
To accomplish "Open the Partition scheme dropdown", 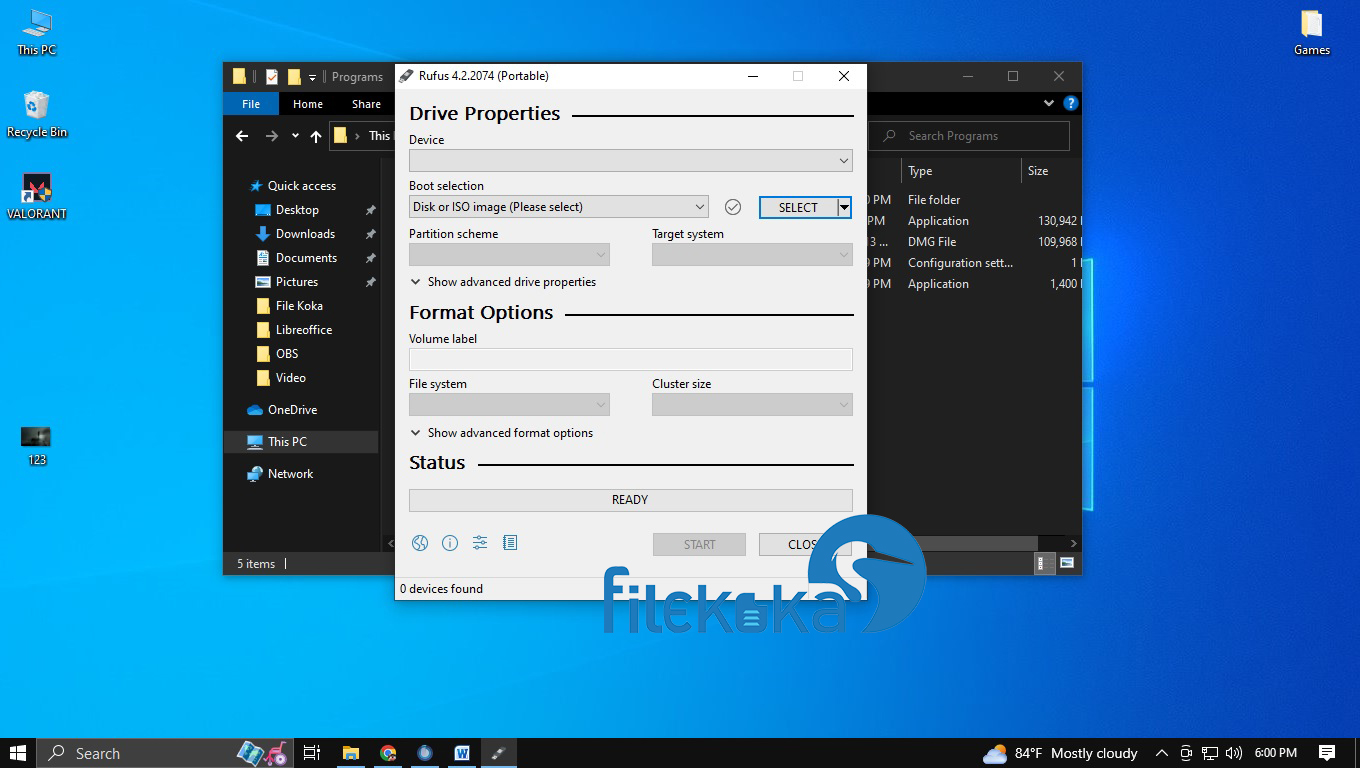I will click(509, 255).
